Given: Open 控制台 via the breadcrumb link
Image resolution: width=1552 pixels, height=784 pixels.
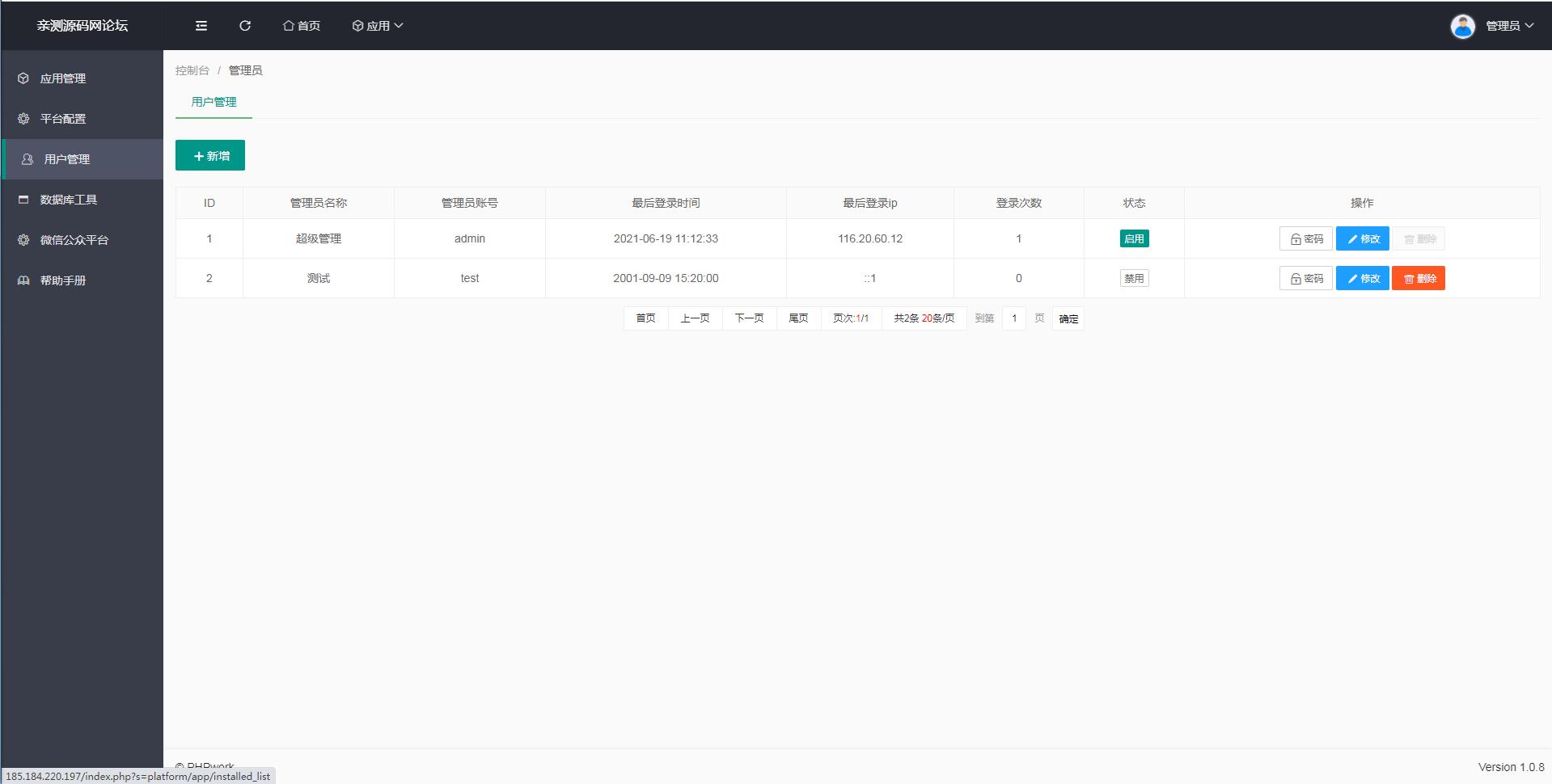Looking at the screenshot, I should click(191, 70).
